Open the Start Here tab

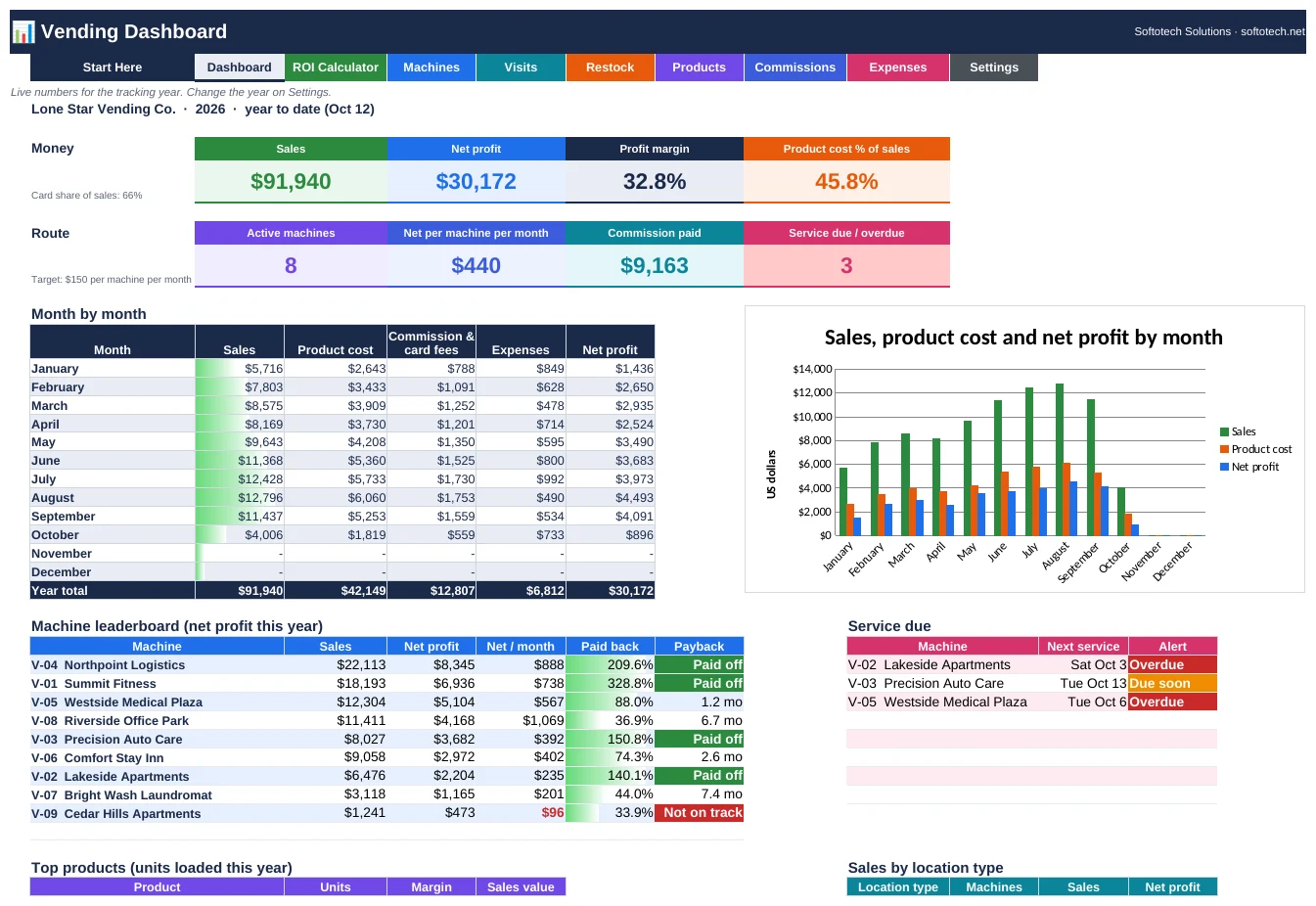113,68
